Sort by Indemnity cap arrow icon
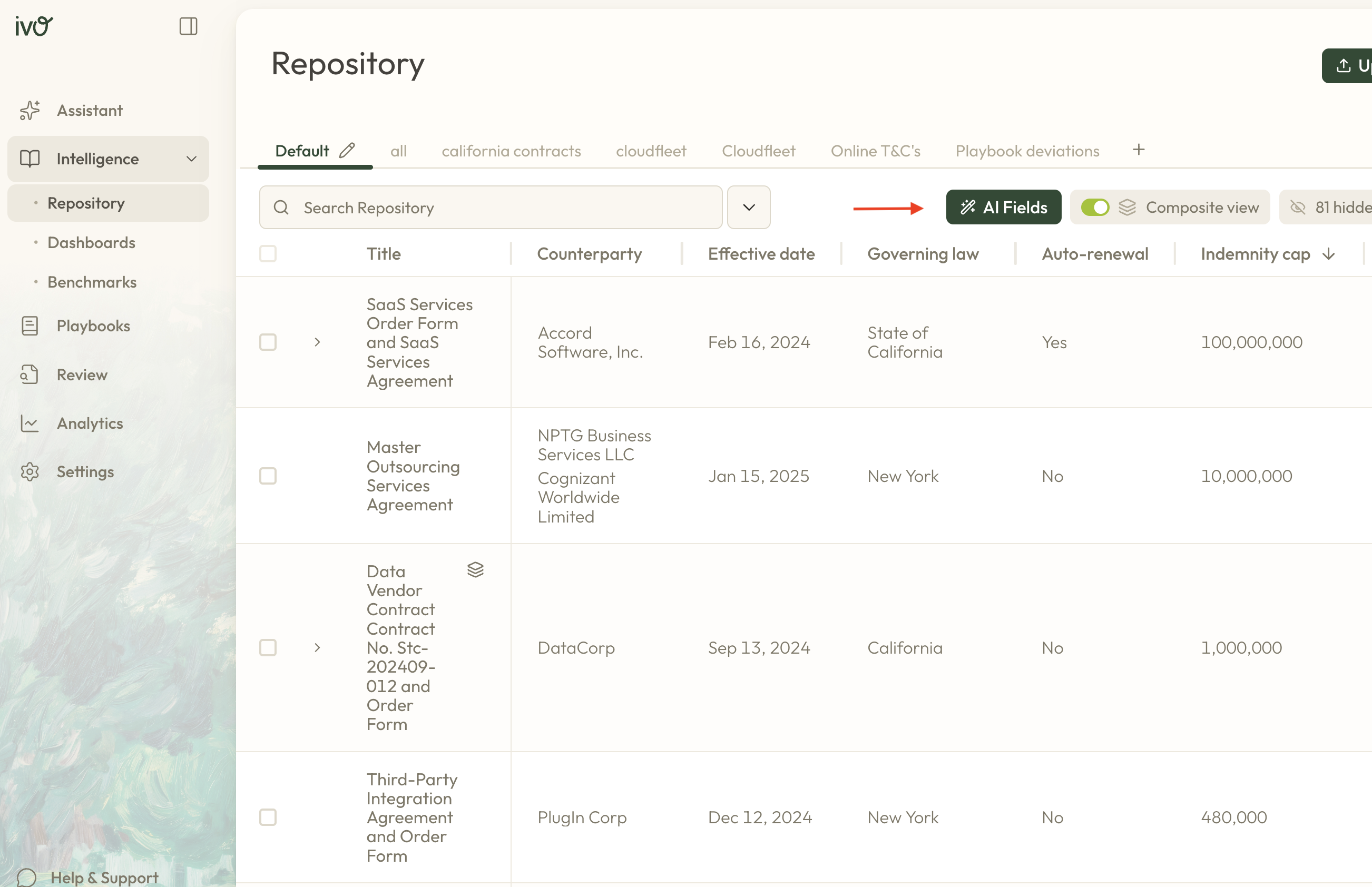Screen dimensions: 1372x887 coord(1329,254)
